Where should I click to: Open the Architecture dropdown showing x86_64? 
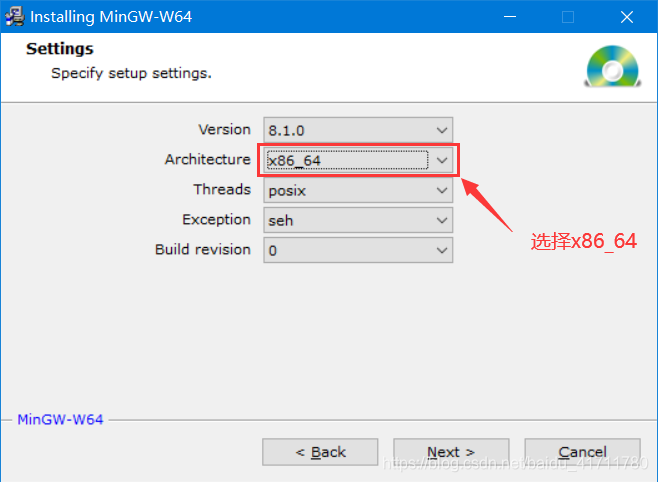pos(358,160)
